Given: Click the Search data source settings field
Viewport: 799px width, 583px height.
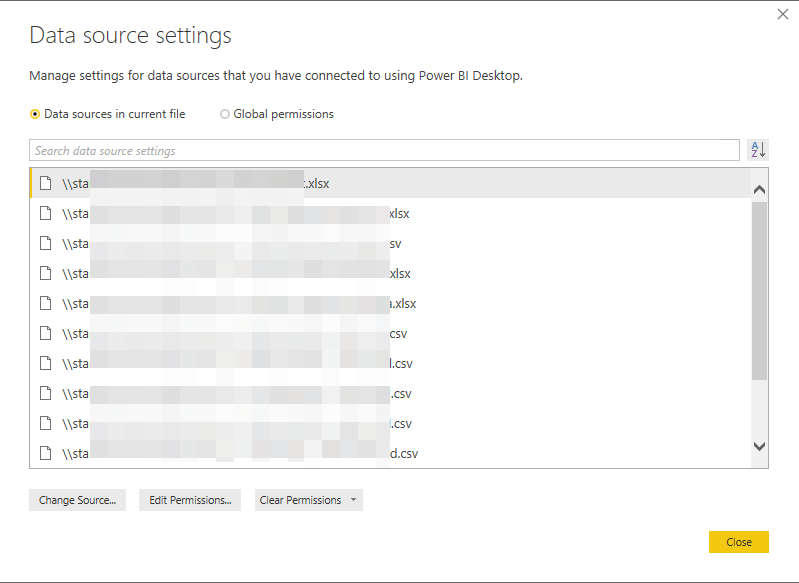Looking at the screenshot, I should coord(384,150).
